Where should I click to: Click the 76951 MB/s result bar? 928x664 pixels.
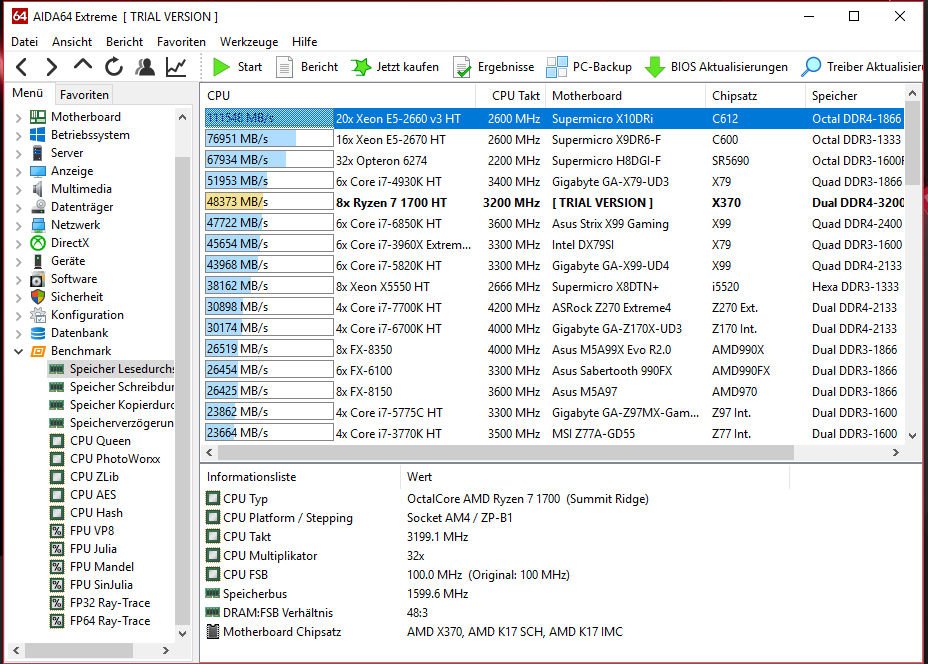pyautogui.click(x=269, y=138)
